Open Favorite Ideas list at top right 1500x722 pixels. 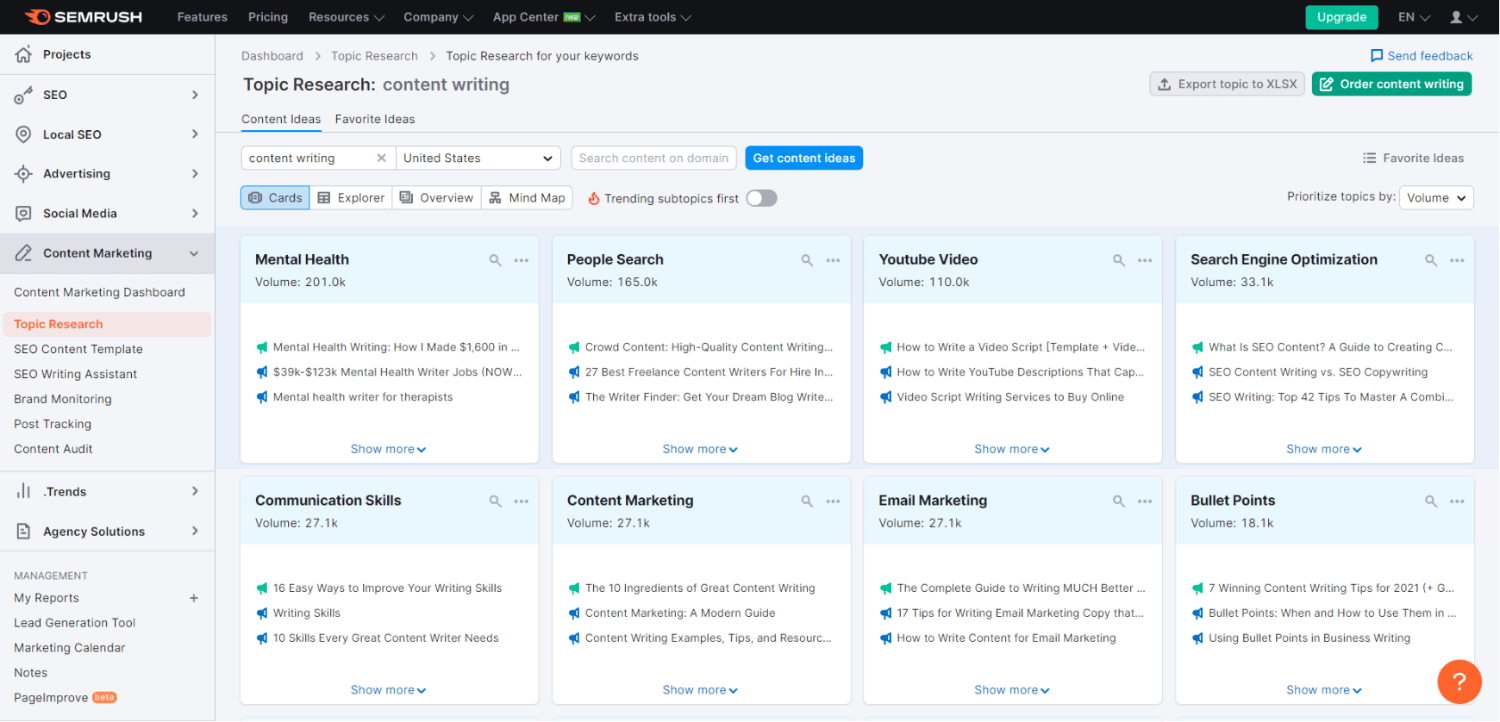click(1413, 158)
